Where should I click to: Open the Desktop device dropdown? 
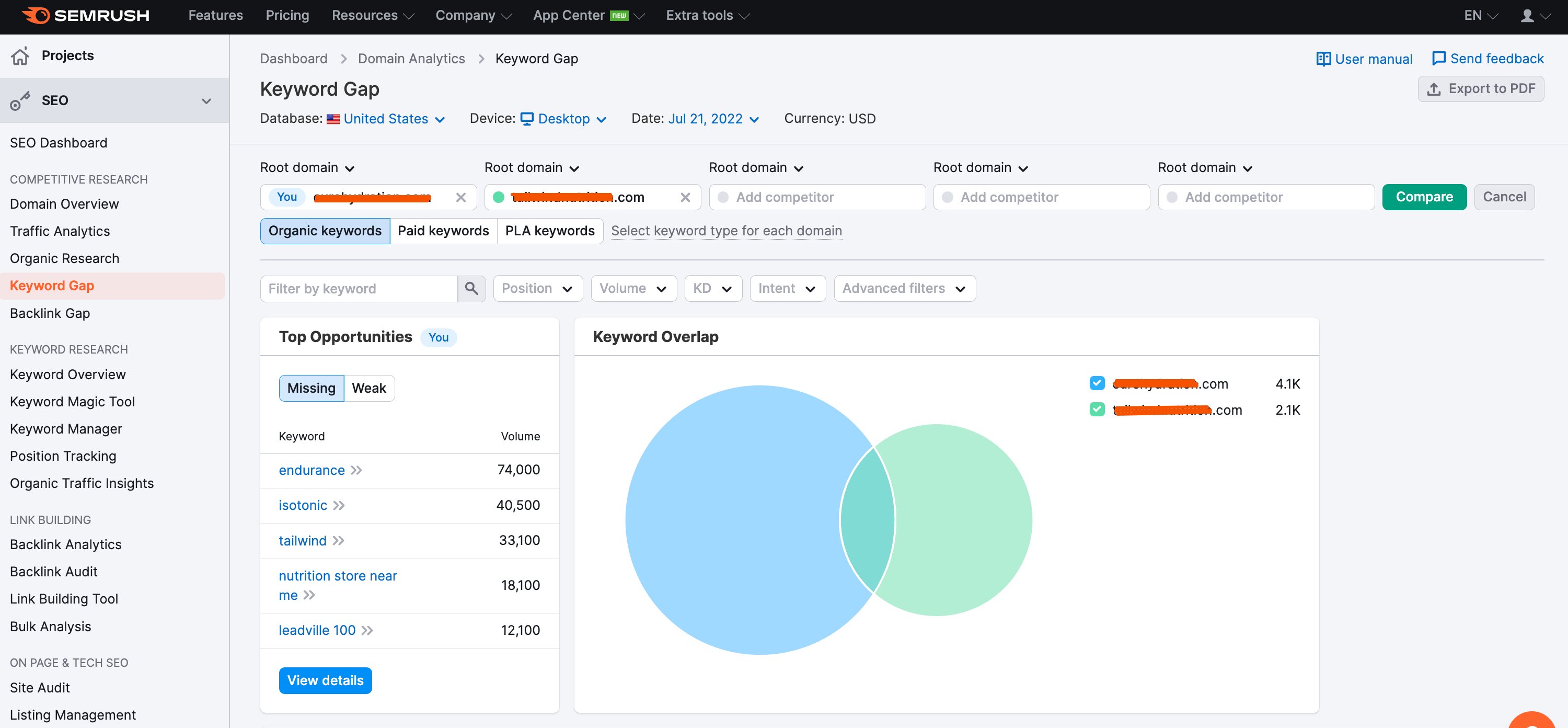[x=563, y=119]
